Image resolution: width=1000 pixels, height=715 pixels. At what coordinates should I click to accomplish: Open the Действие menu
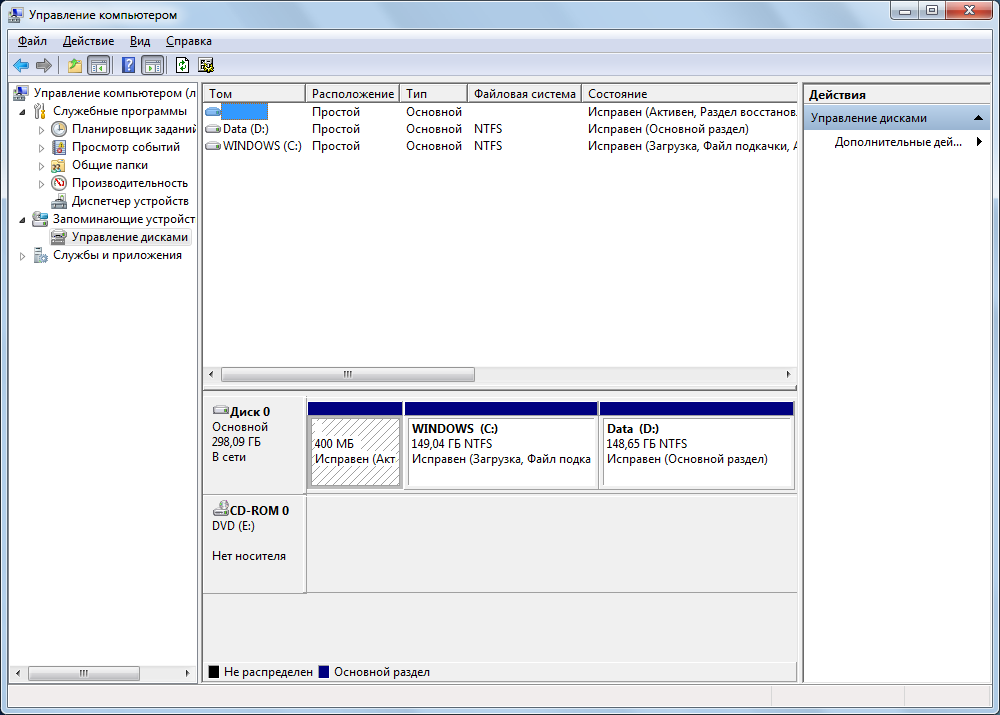point(88,41)
